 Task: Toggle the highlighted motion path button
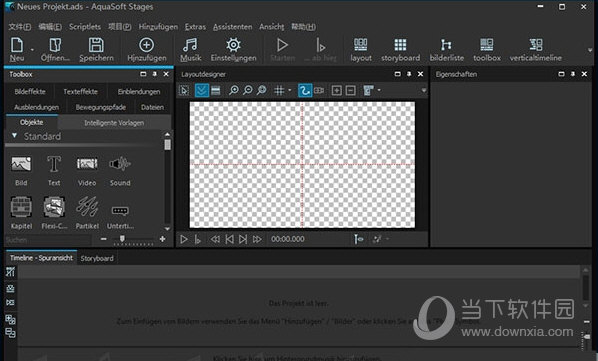coord(305,90)
